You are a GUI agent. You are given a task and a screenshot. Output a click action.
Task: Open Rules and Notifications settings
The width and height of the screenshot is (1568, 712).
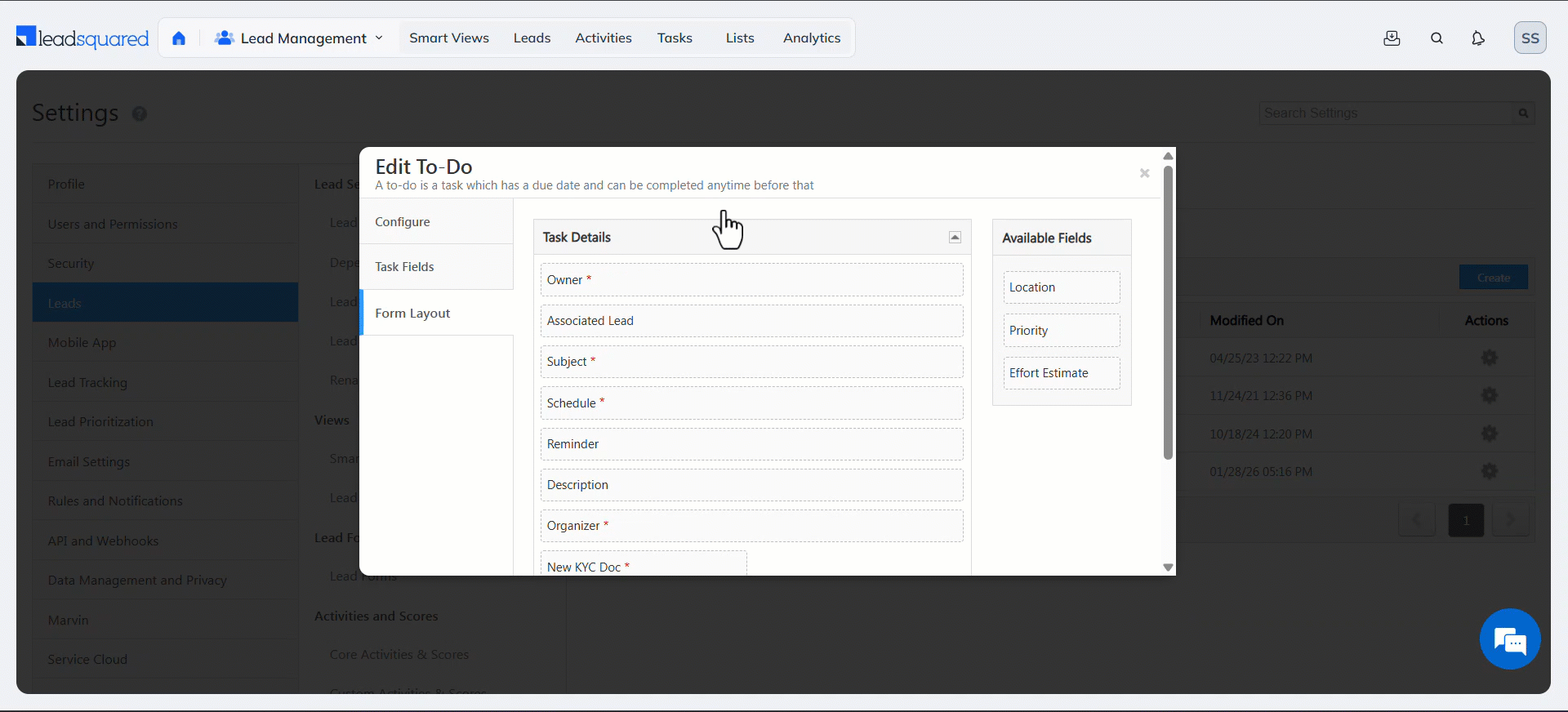(x=165, y=501)
